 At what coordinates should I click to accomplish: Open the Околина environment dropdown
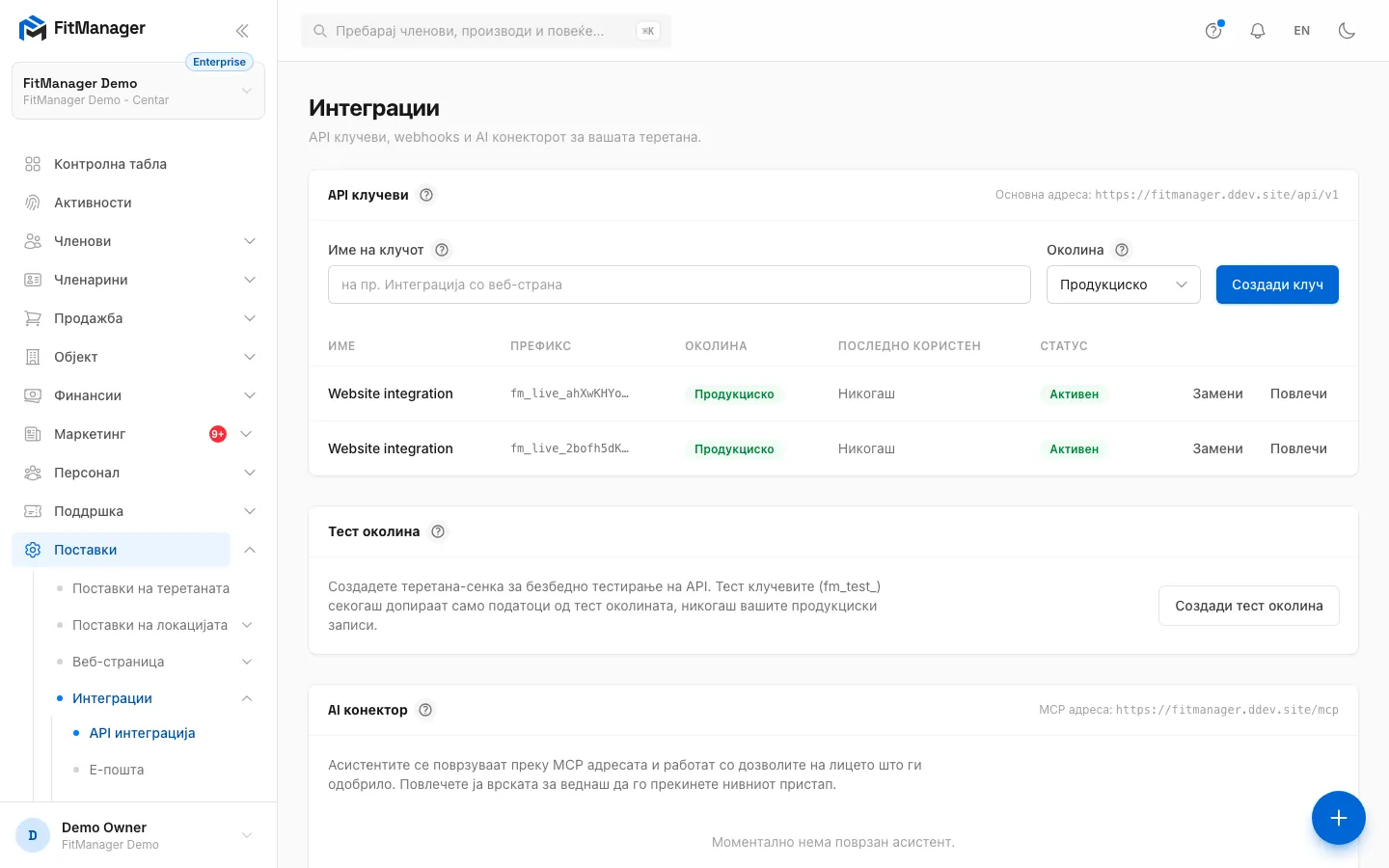click(x=1124, y=285)
